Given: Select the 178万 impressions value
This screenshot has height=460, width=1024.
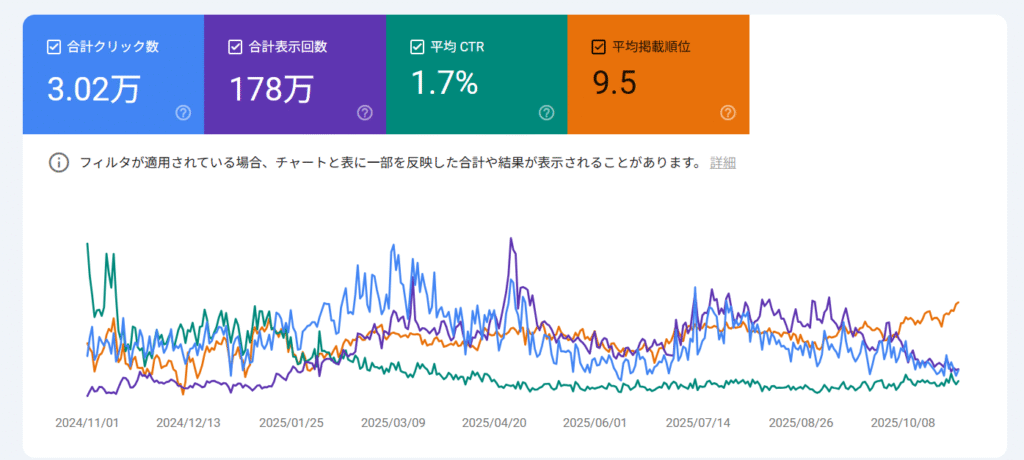Looking at the screenshot, I should click(272, 88).
